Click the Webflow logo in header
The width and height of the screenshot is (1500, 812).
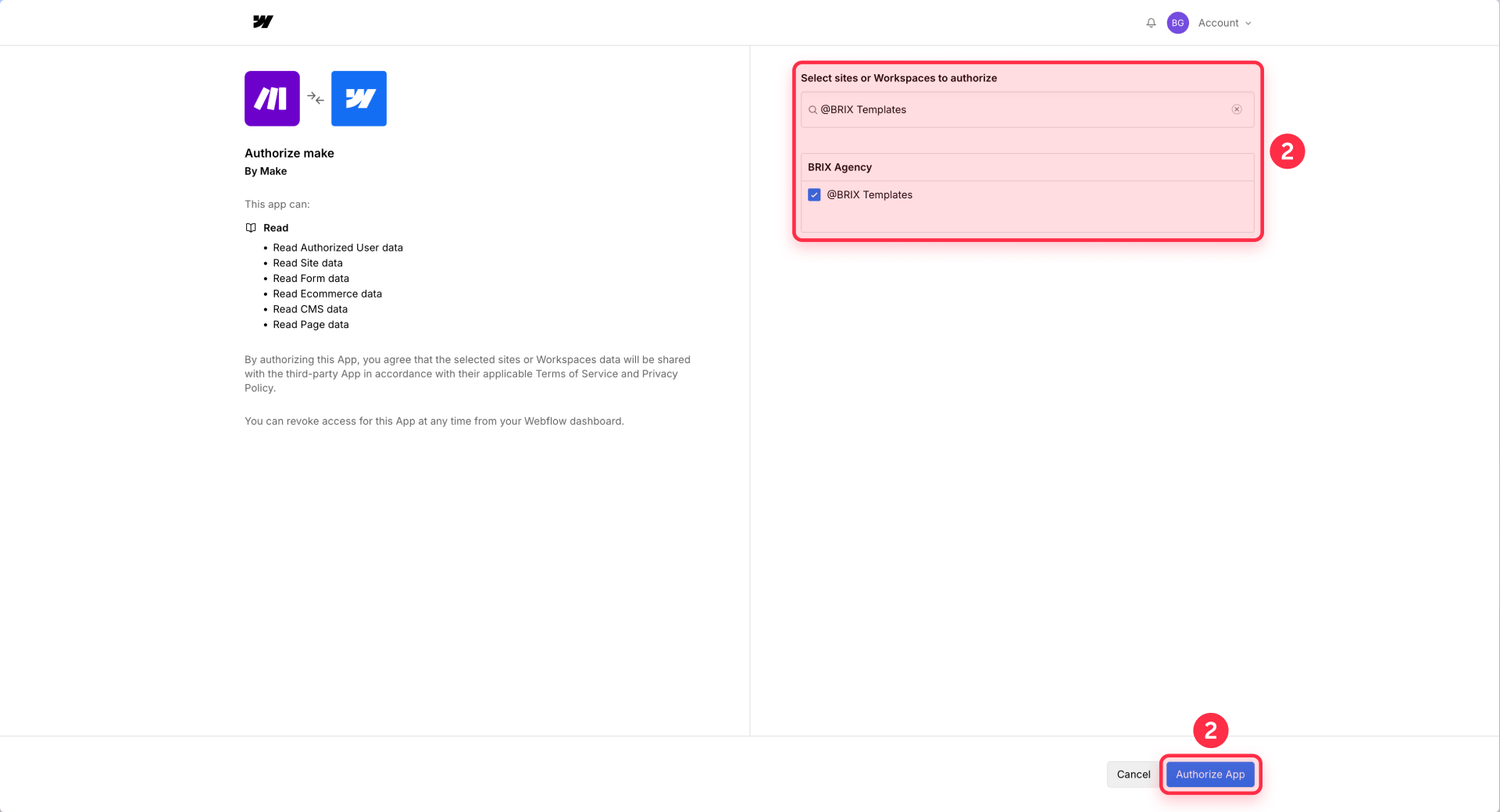point(262,22)
